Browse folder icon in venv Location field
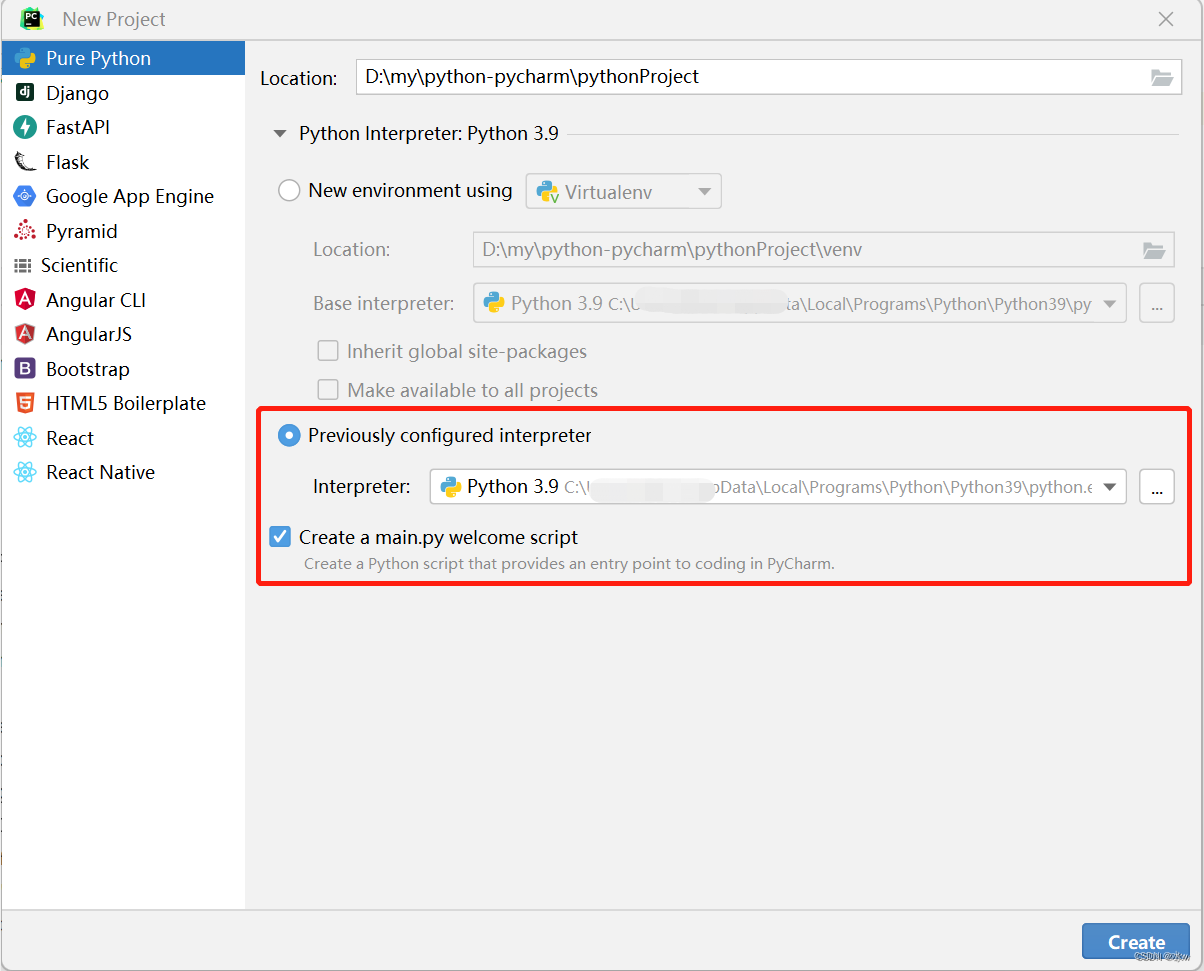The height and width of the screenshot is (971, 1204). (1154, 250)
